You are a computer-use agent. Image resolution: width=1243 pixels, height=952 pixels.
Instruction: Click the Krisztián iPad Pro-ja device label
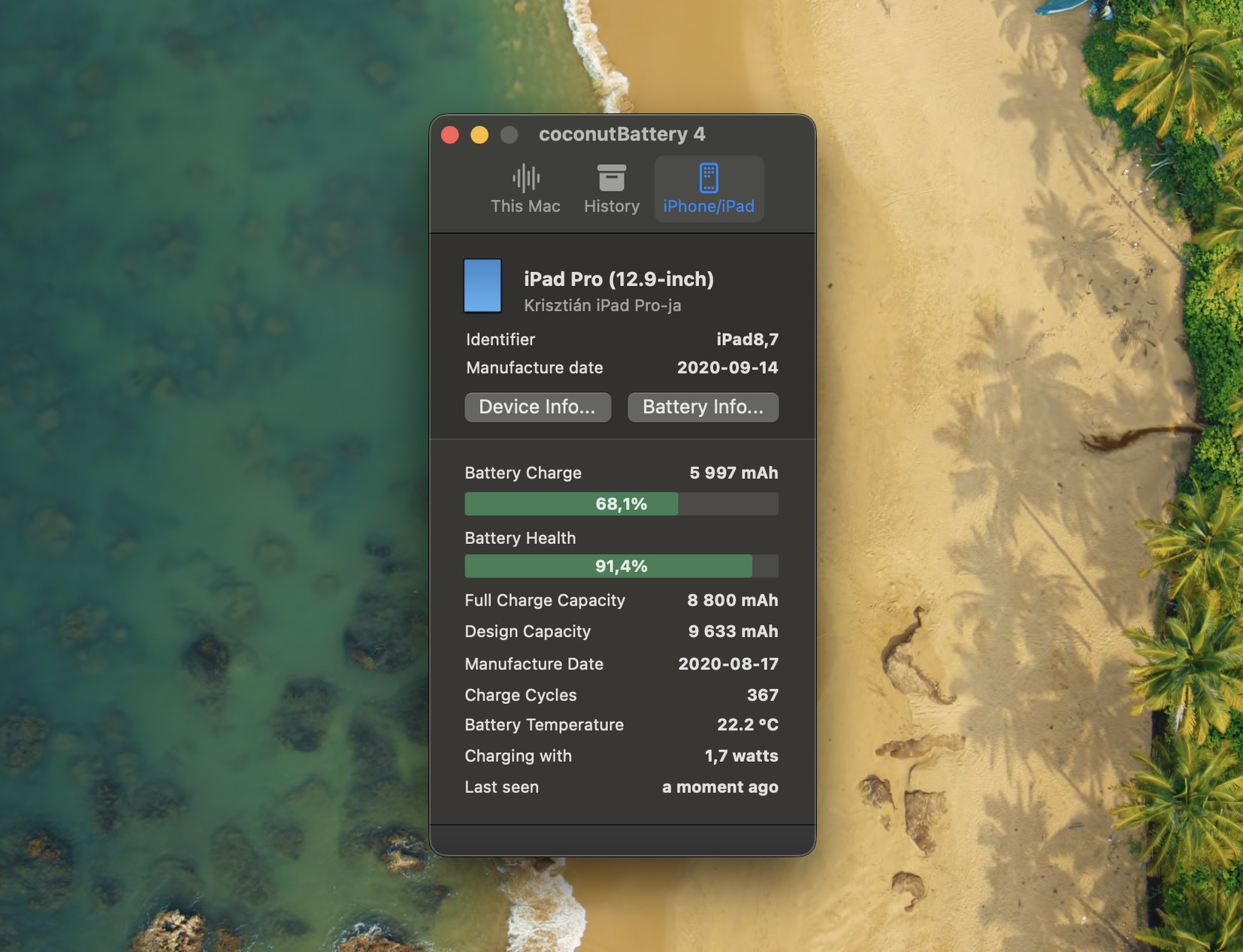pyautogui.click(x=603, y=305)
